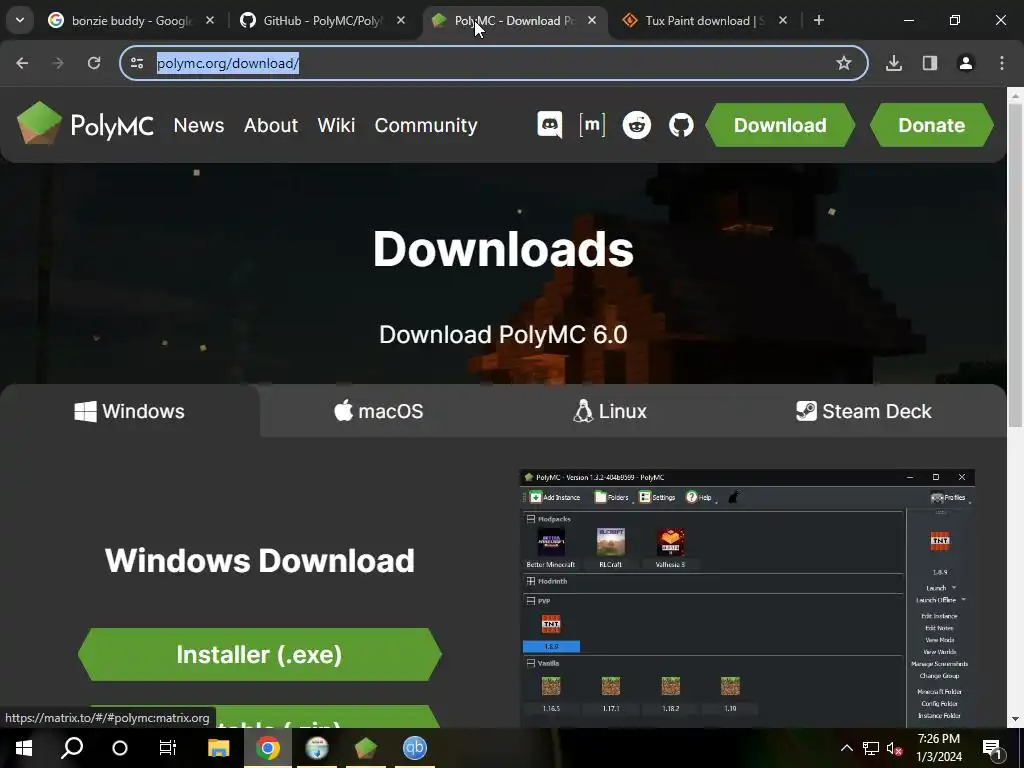Image resolution: width=1024 pixels, height=768 pixels.
Task: Close the PolyMC Download tab
Action: [592, 20]
